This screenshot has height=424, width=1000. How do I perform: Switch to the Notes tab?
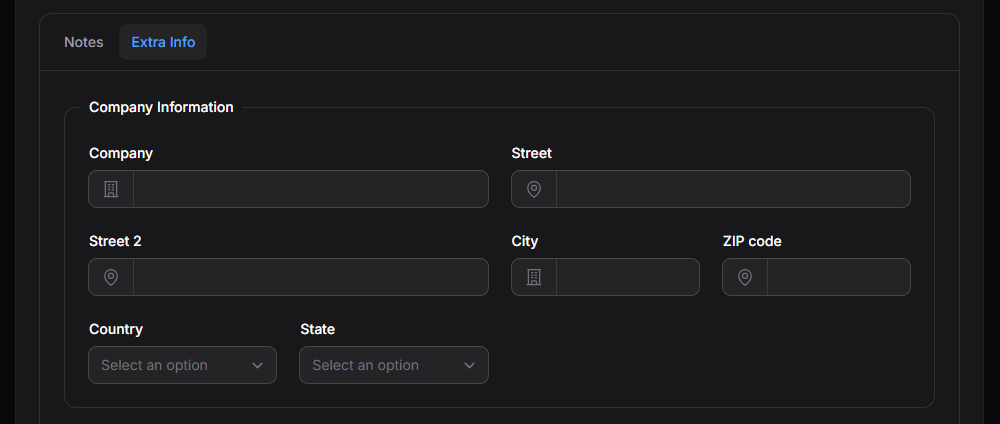tap(84, 42)
